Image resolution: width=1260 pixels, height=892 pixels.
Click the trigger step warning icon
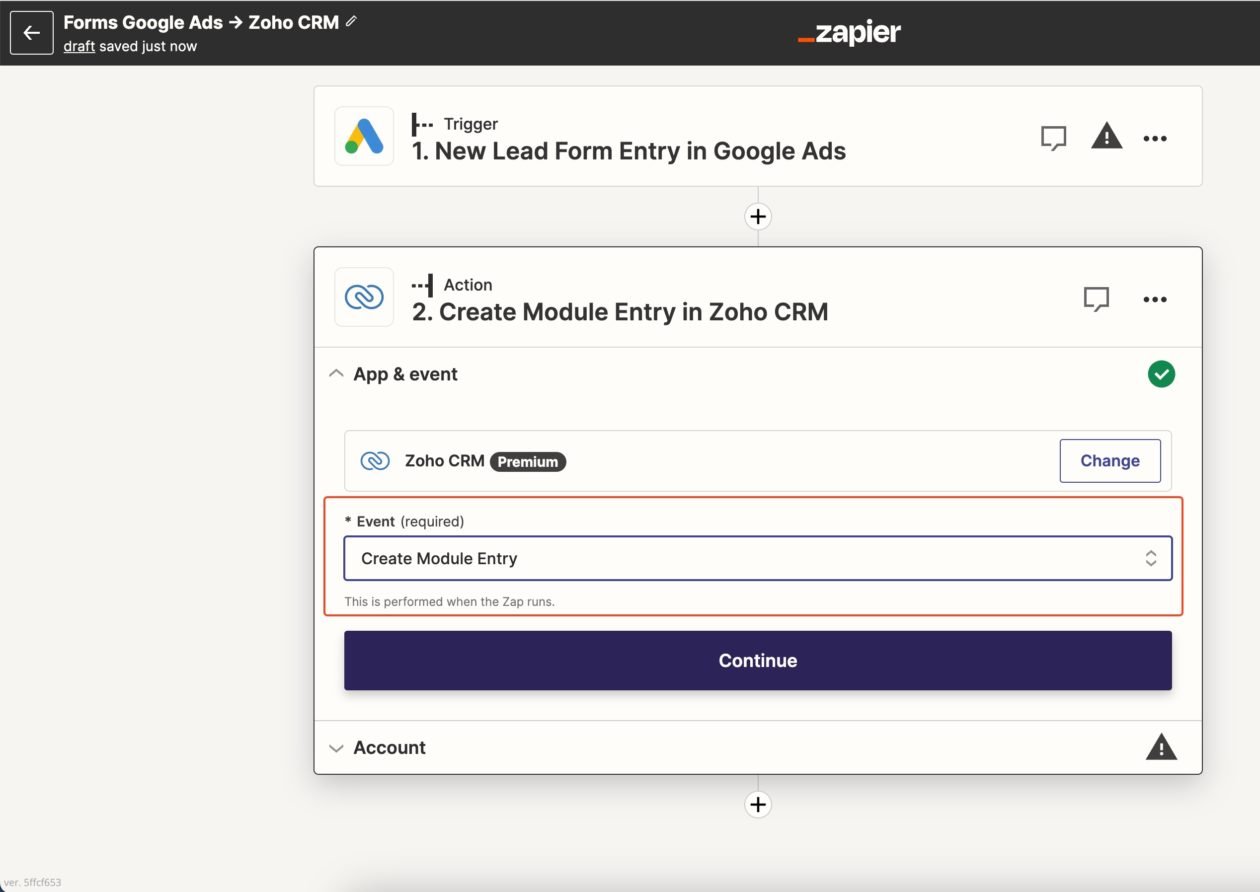[x=1106, y=137]
